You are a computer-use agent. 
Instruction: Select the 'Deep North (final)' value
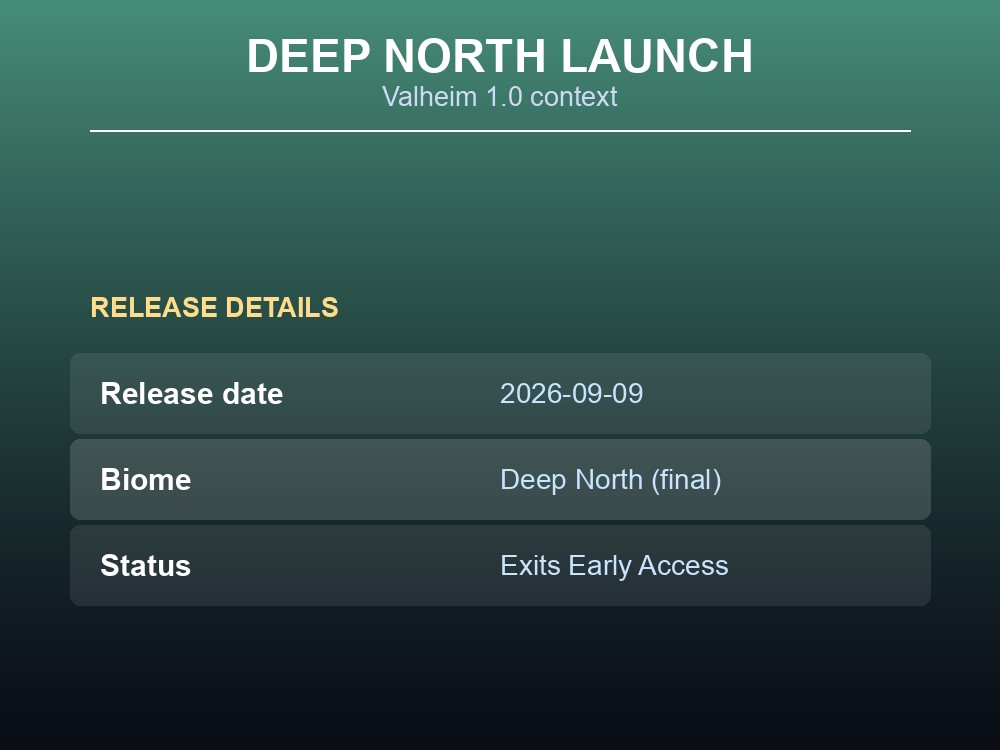(610, 480)
